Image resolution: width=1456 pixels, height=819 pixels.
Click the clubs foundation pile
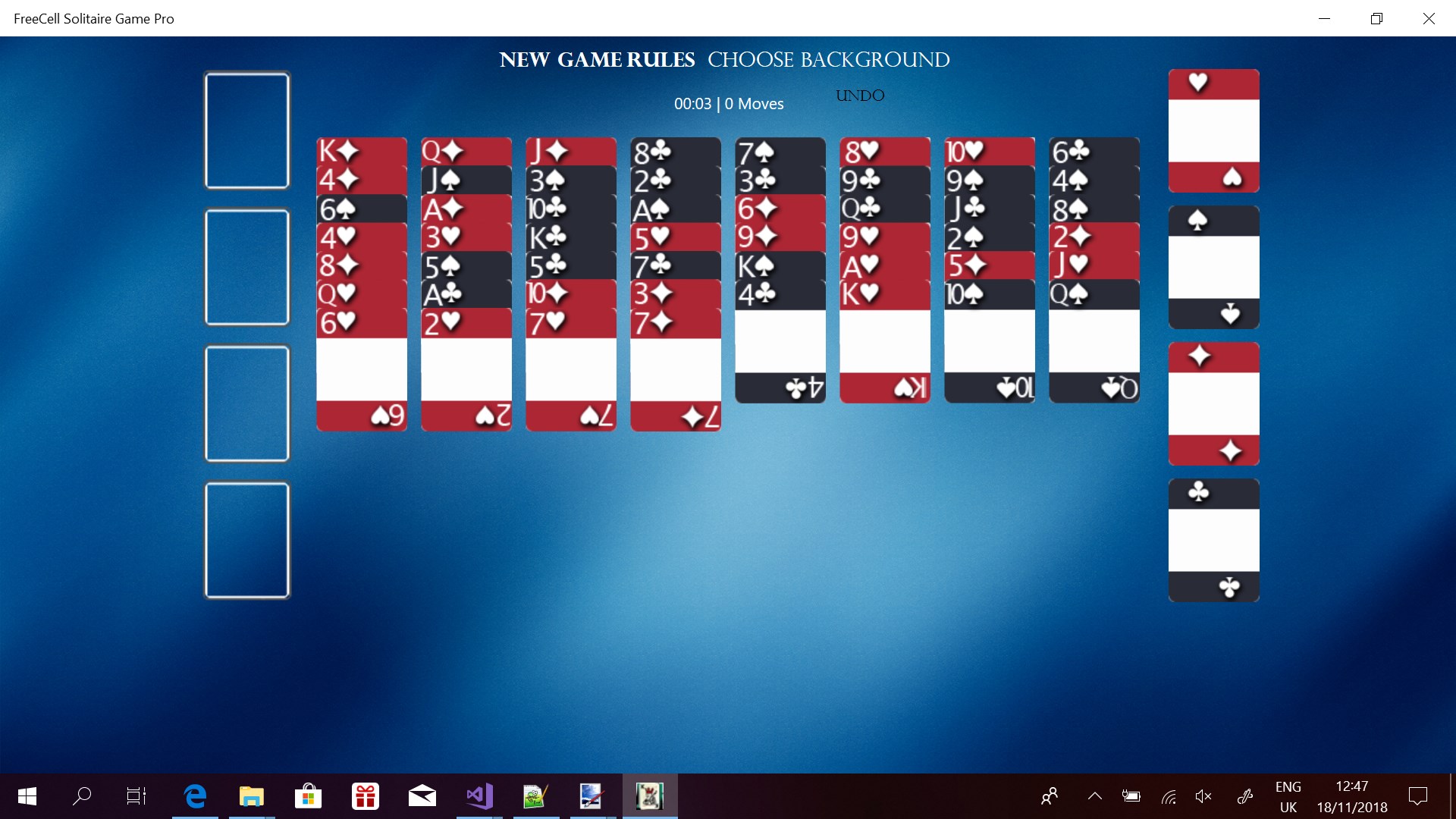[1213, 540]
